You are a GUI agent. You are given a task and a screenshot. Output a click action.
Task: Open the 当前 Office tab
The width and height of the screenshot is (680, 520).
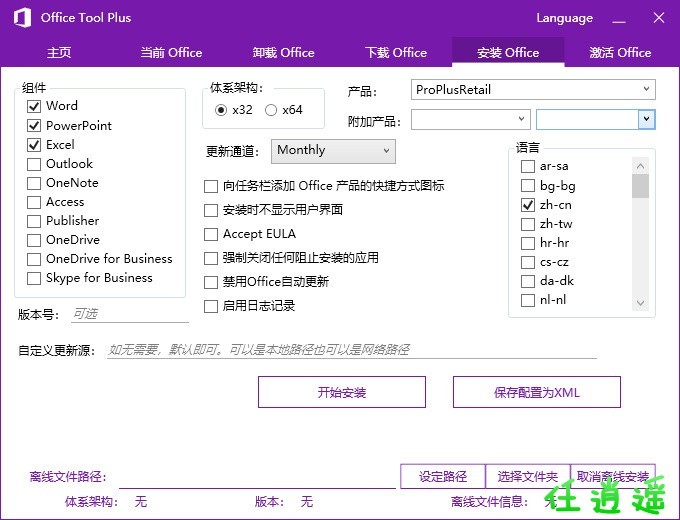171,52
